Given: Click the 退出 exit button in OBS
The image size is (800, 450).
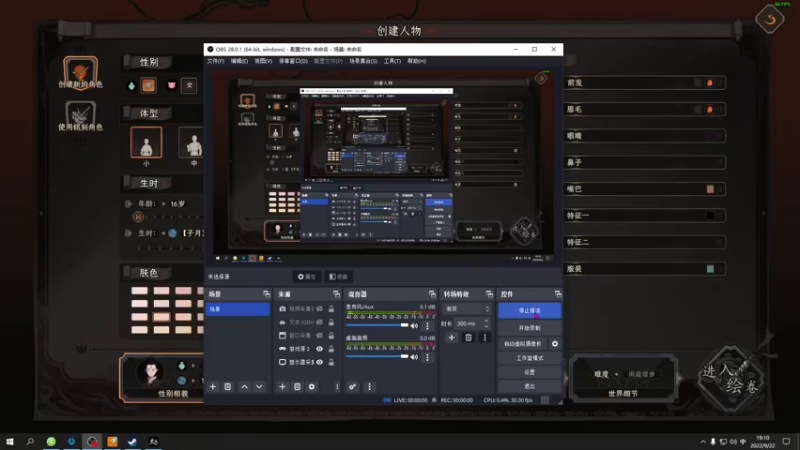Looking at the screenshot, I should point(529,386).
